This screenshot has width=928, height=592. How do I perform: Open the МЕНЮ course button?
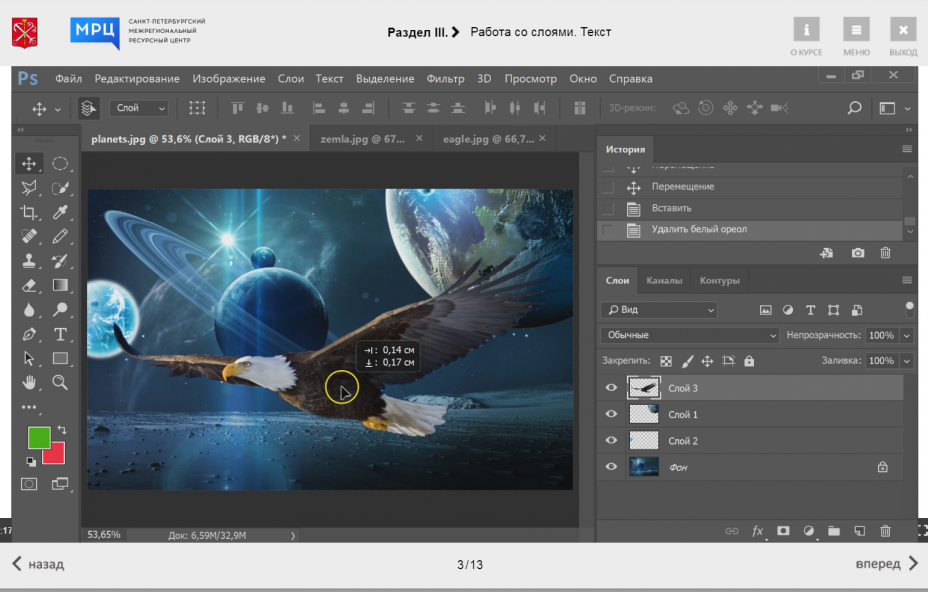[856, 37]
